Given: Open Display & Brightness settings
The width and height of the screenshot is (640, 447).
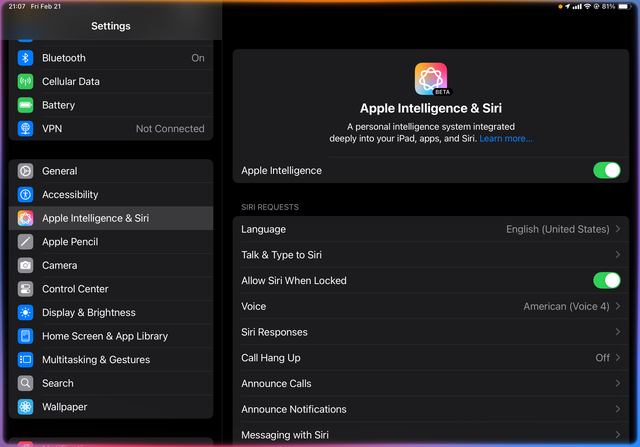Looking at the screenshot, I should [x=111, y=313].
